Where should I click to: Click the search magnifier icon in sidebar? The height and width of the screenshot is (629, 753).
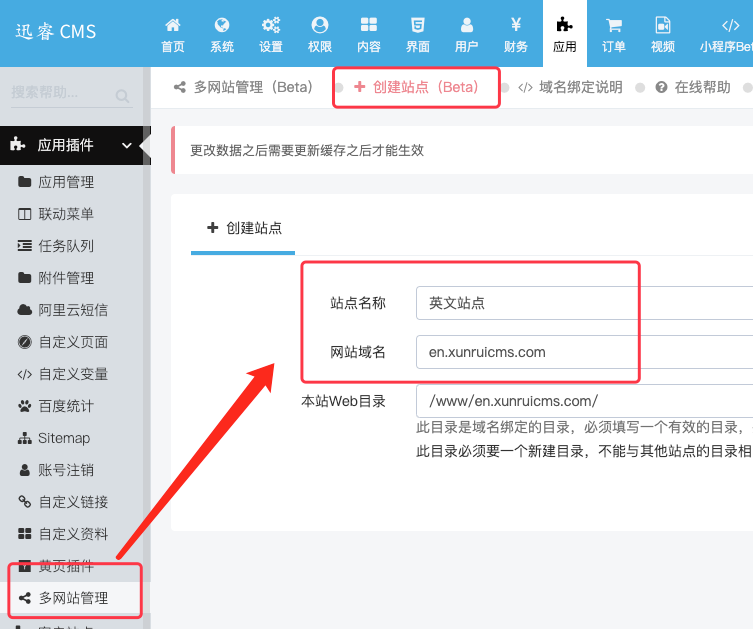click(x=122, y=96)
